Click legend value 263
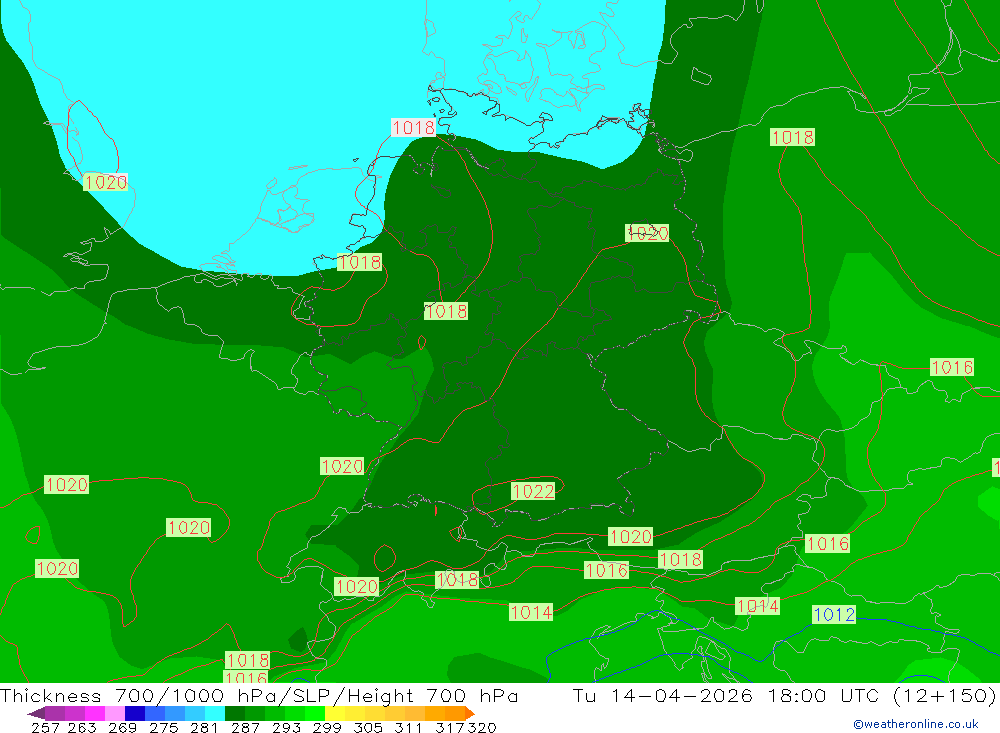 [82, 728]
